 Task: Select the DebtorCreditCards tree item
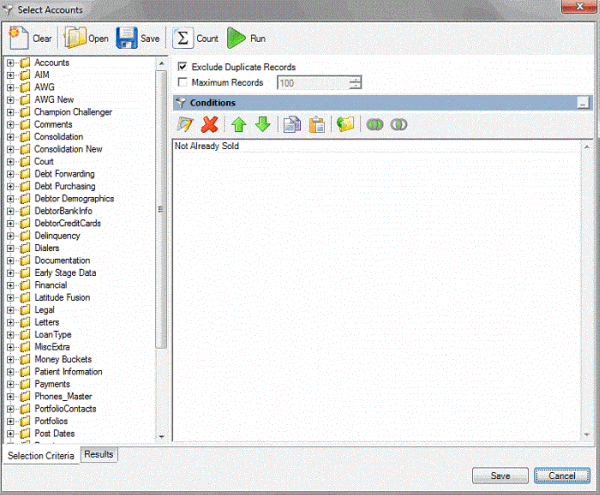pyautogui.click(x=67, y=223)
